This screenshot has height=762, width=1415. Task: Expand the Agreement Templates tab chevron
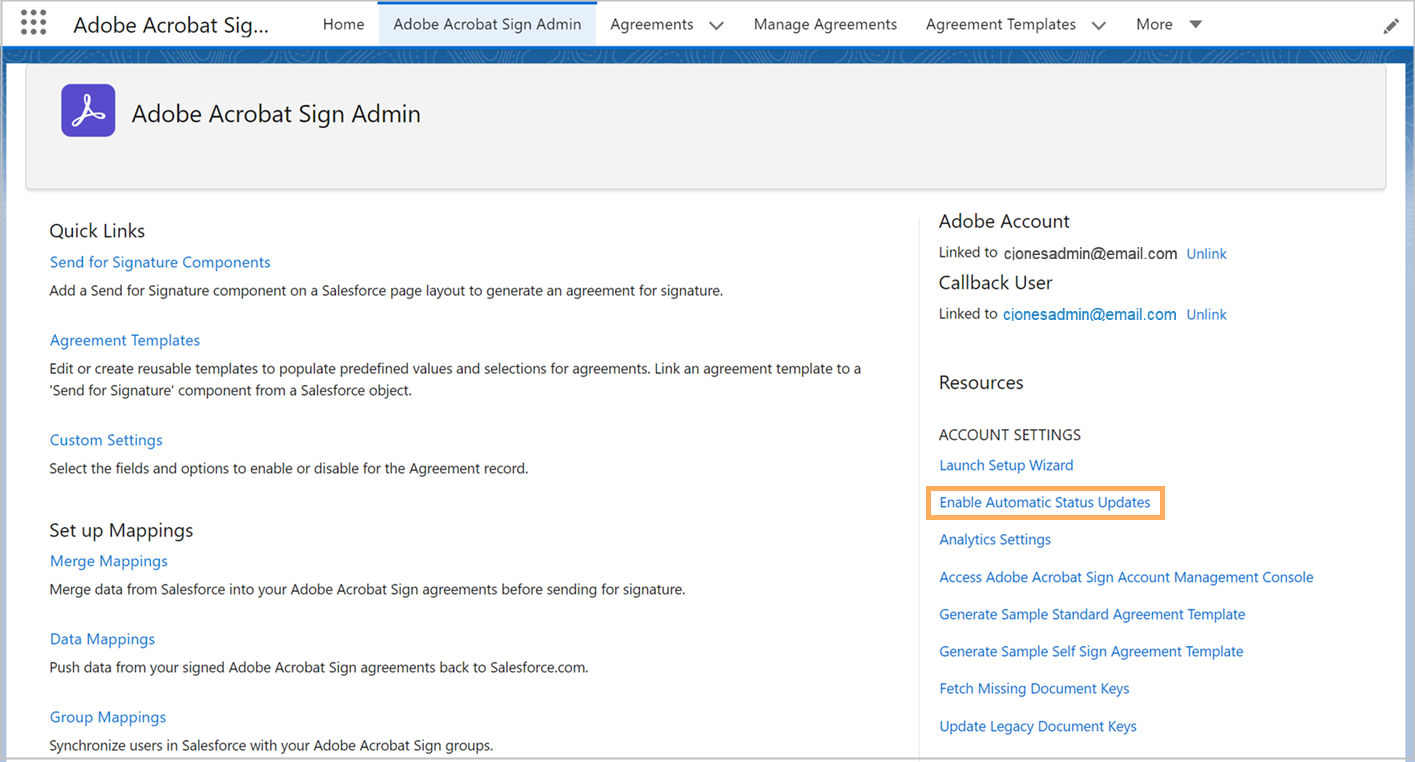coord(1098,25)
